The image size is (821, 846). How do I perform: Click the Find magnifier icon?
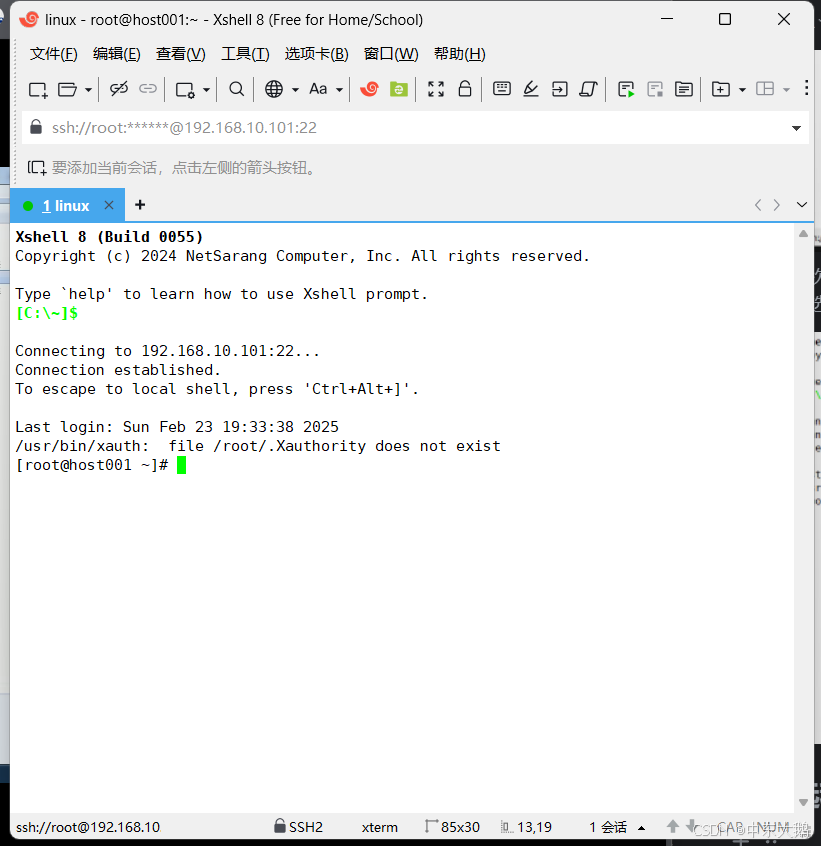[236, 89]
